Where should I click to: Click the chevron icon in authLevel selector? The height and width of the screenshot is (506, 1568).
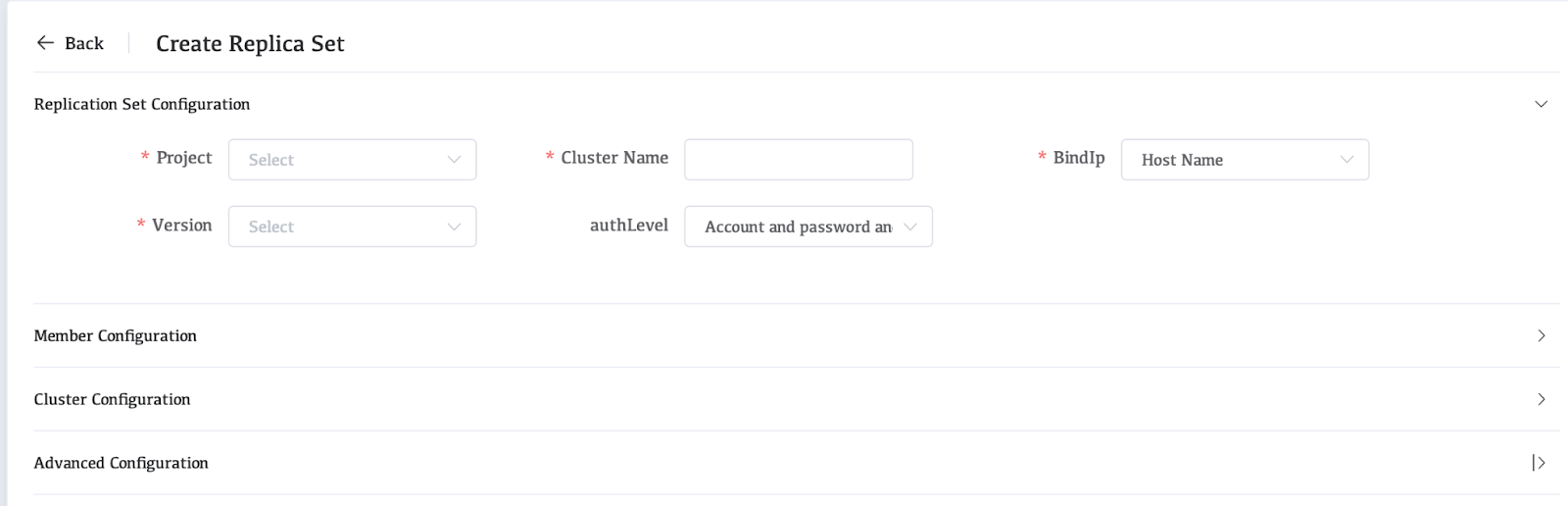coord(910,227)
